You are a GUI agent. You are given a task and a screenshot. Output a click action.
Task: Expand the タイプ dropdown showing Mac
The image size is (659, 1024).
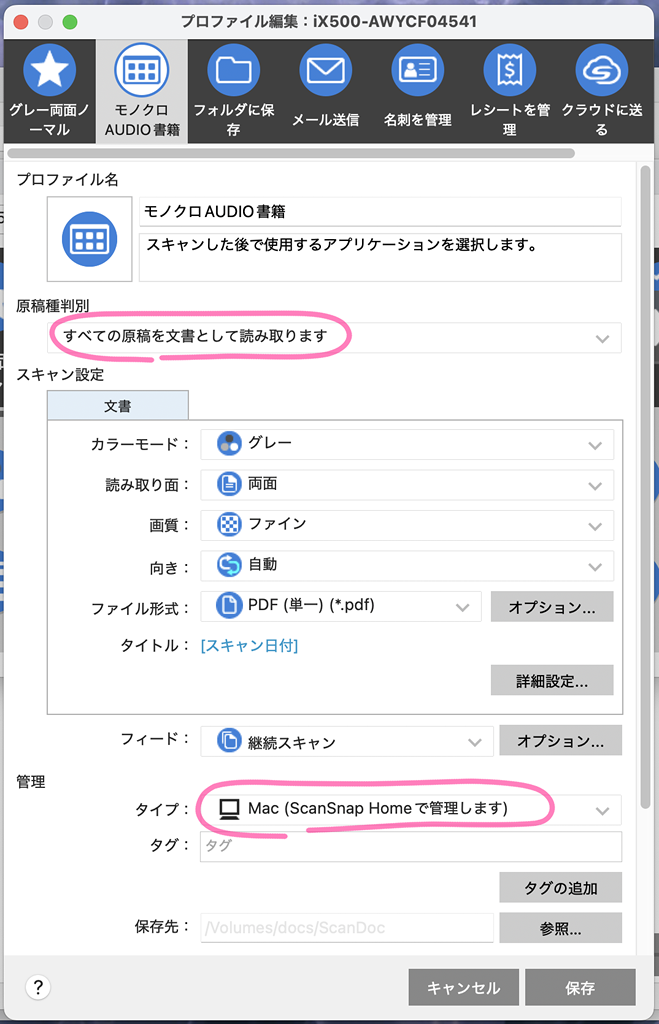(410, 809)
